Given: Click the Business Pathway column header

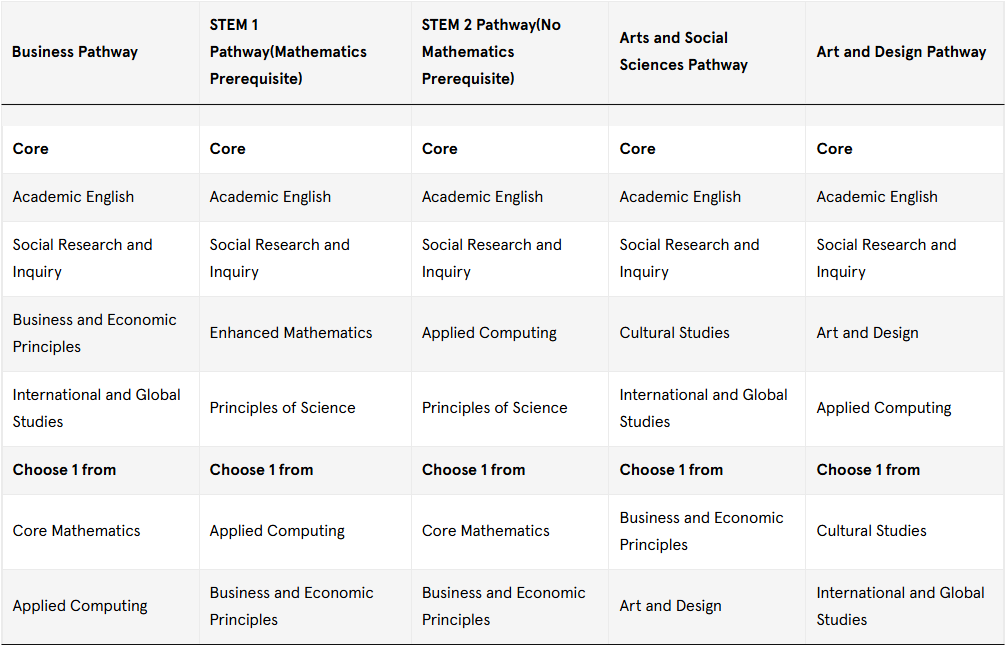Looking at the screenshot, I should (75, 52).
